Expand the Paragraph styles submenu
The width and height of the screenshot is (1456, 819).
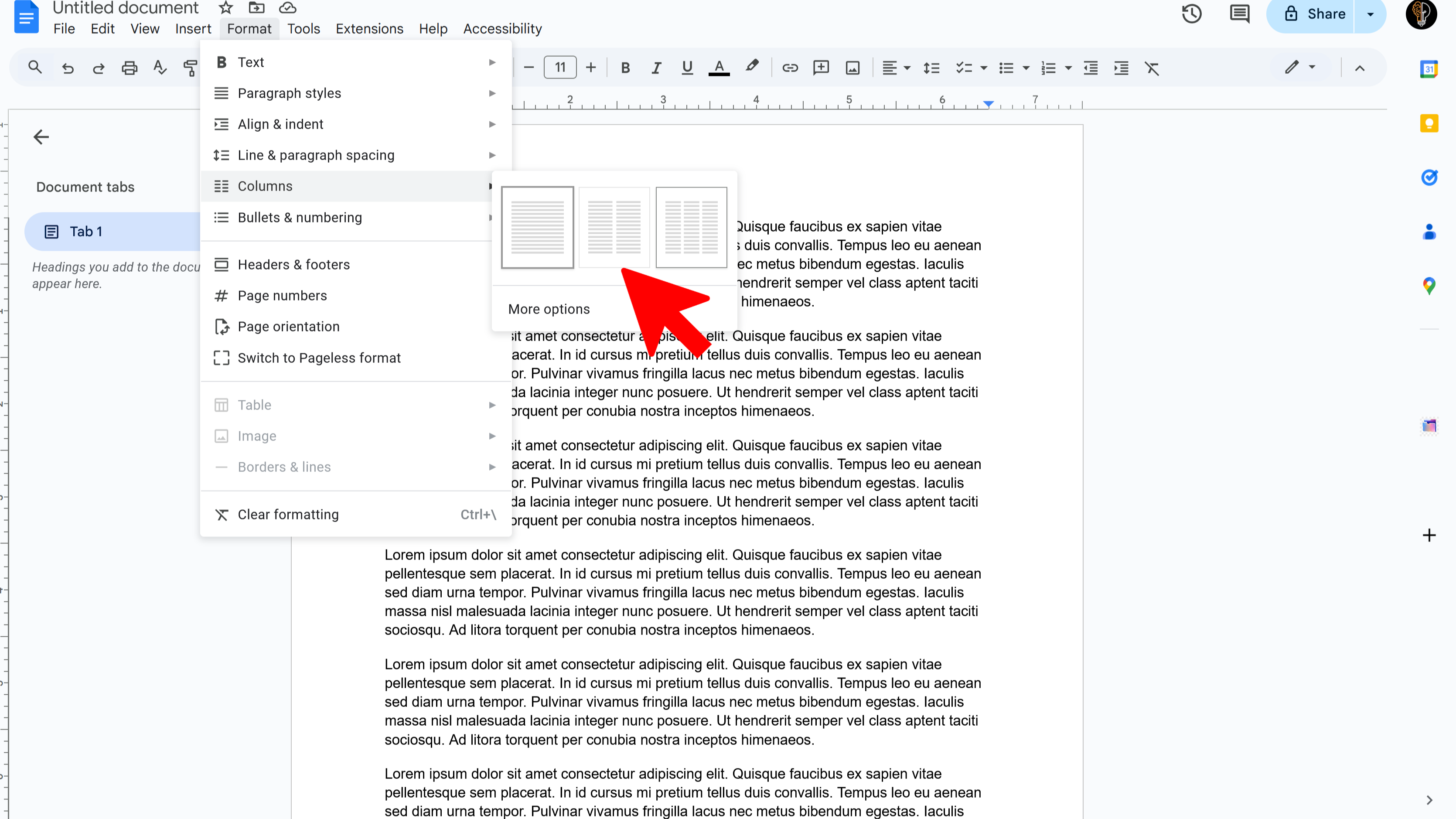point(355,93)
